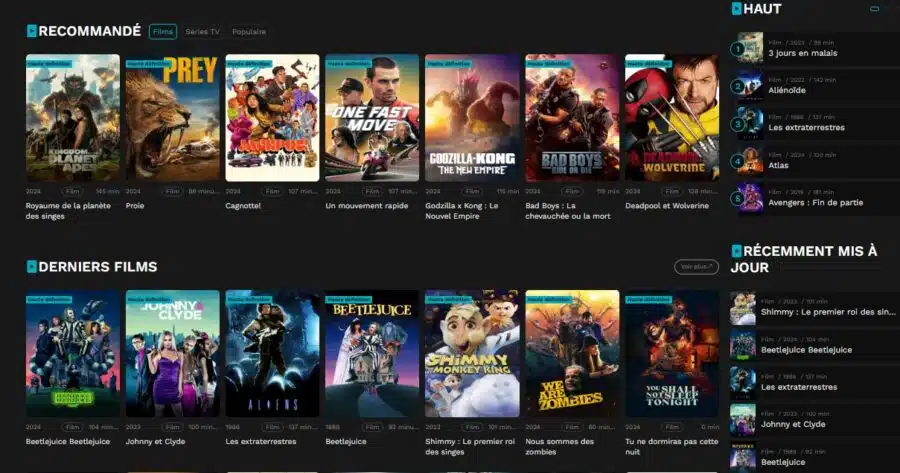Screen dimensions: 900x473
Task: Click the Shimmy thumbnail in Récemment mis à jour
Action: coord(743,308)
